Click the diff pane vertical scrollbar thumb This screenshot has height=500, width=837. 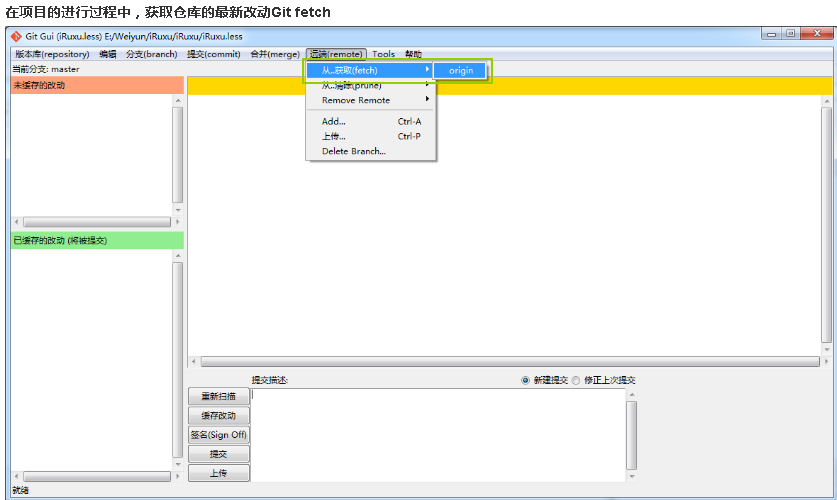[x=827, y=225]
